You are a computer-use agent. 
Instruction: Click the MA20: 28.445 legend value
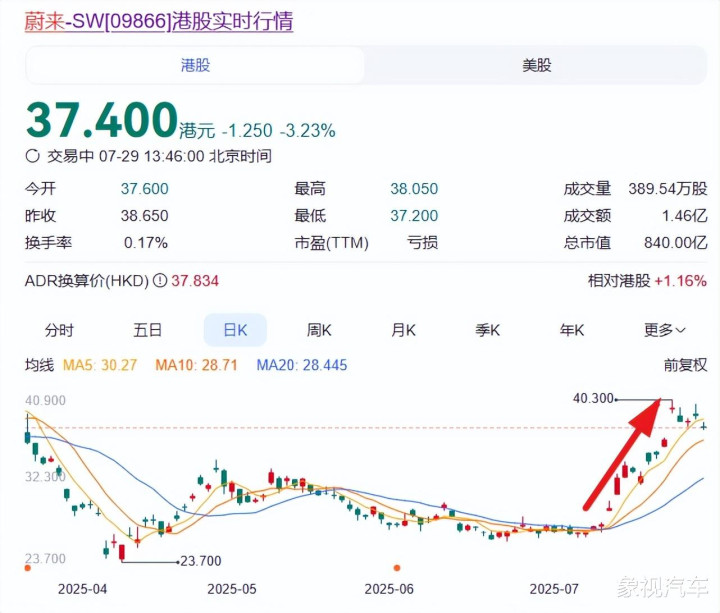tap(302, 365)
